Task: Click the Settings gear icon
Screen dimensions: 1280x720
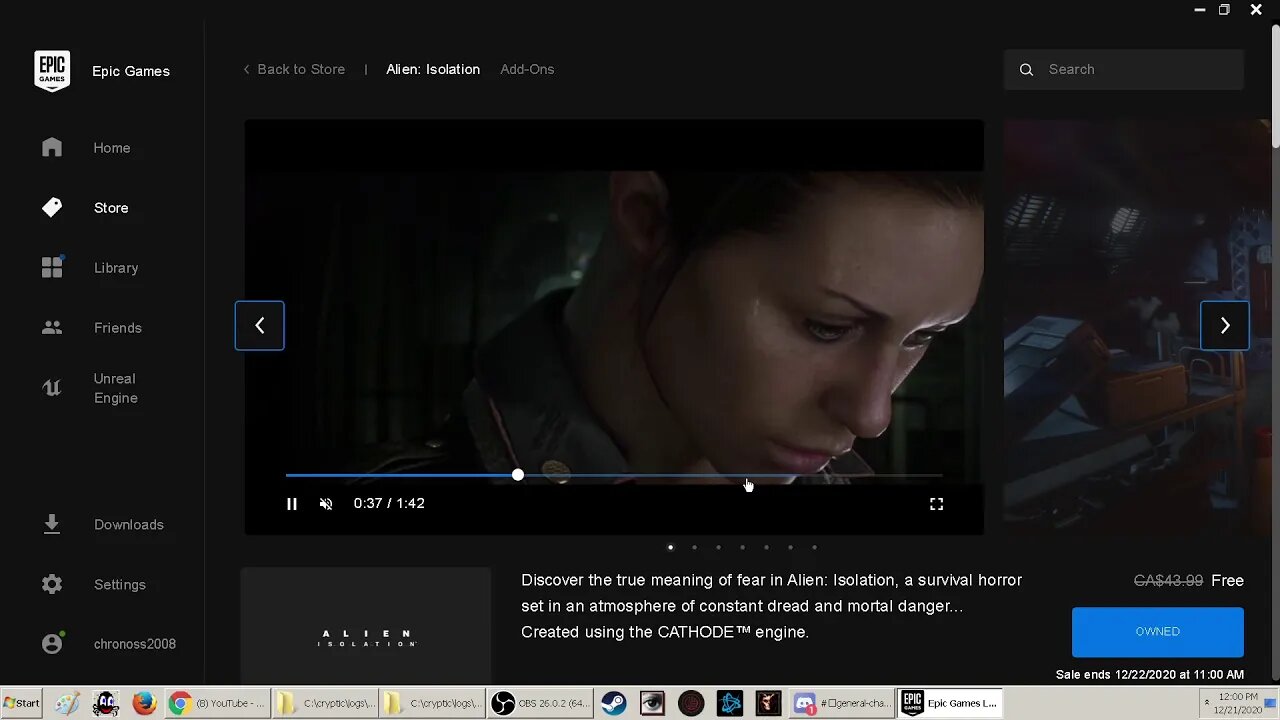Action: pos(52,584)
